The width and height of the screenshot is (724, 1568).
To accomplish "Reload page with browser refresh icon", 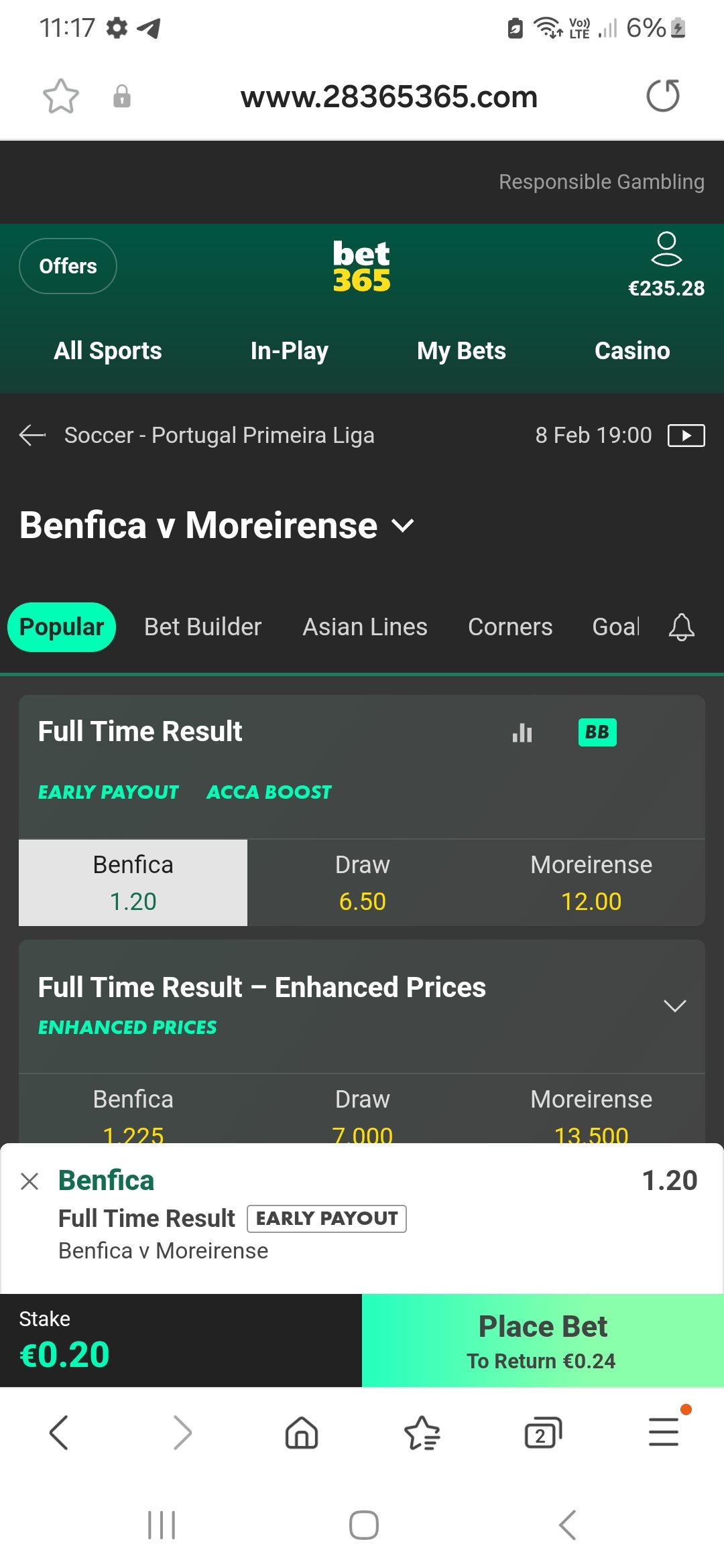I will 662,96.
